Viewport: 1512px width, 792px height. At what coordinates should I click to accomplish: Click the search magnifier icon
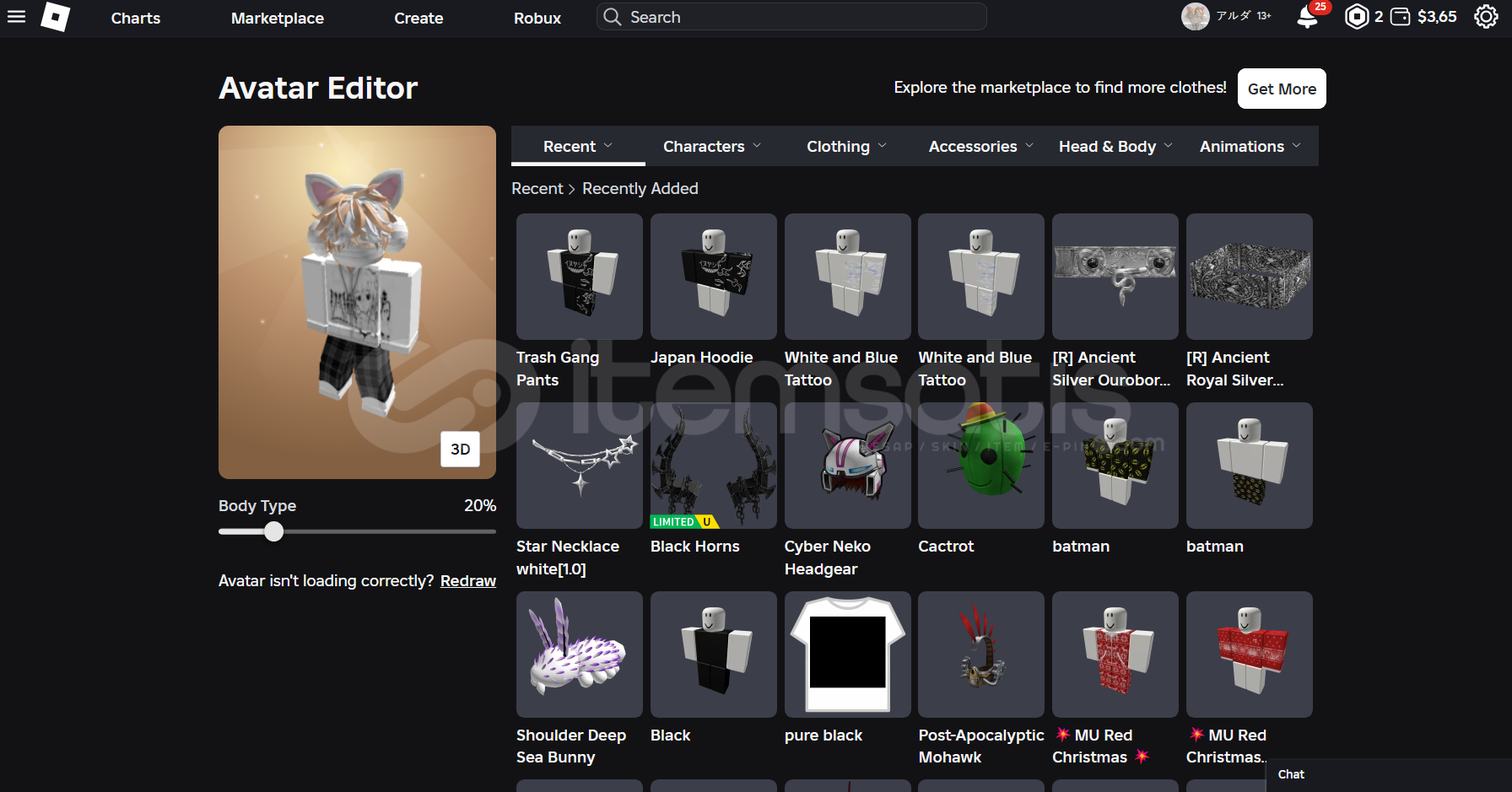pos(613,17)
